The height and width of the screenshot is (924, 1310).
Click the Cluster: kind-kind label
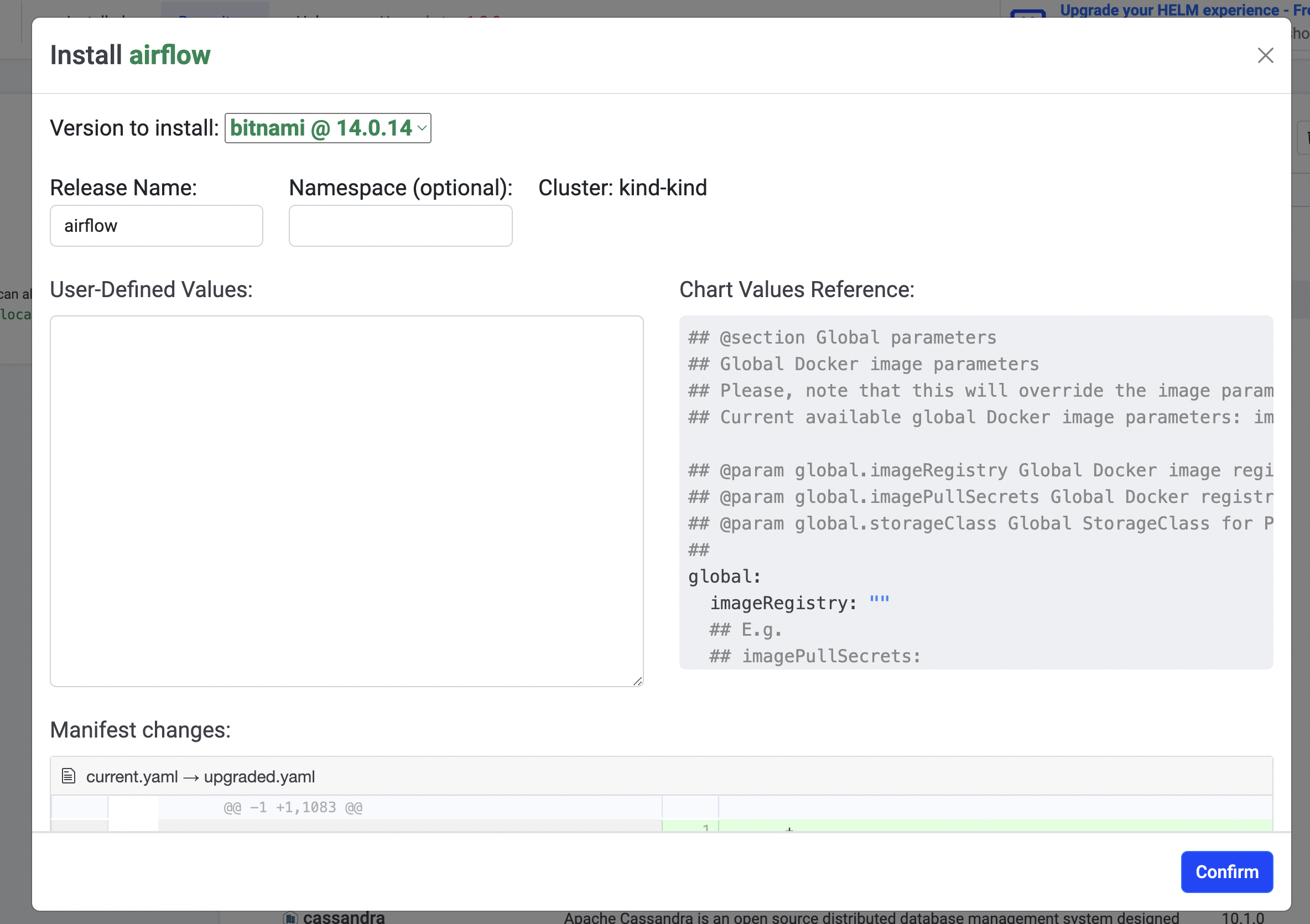tap(622, 187)
